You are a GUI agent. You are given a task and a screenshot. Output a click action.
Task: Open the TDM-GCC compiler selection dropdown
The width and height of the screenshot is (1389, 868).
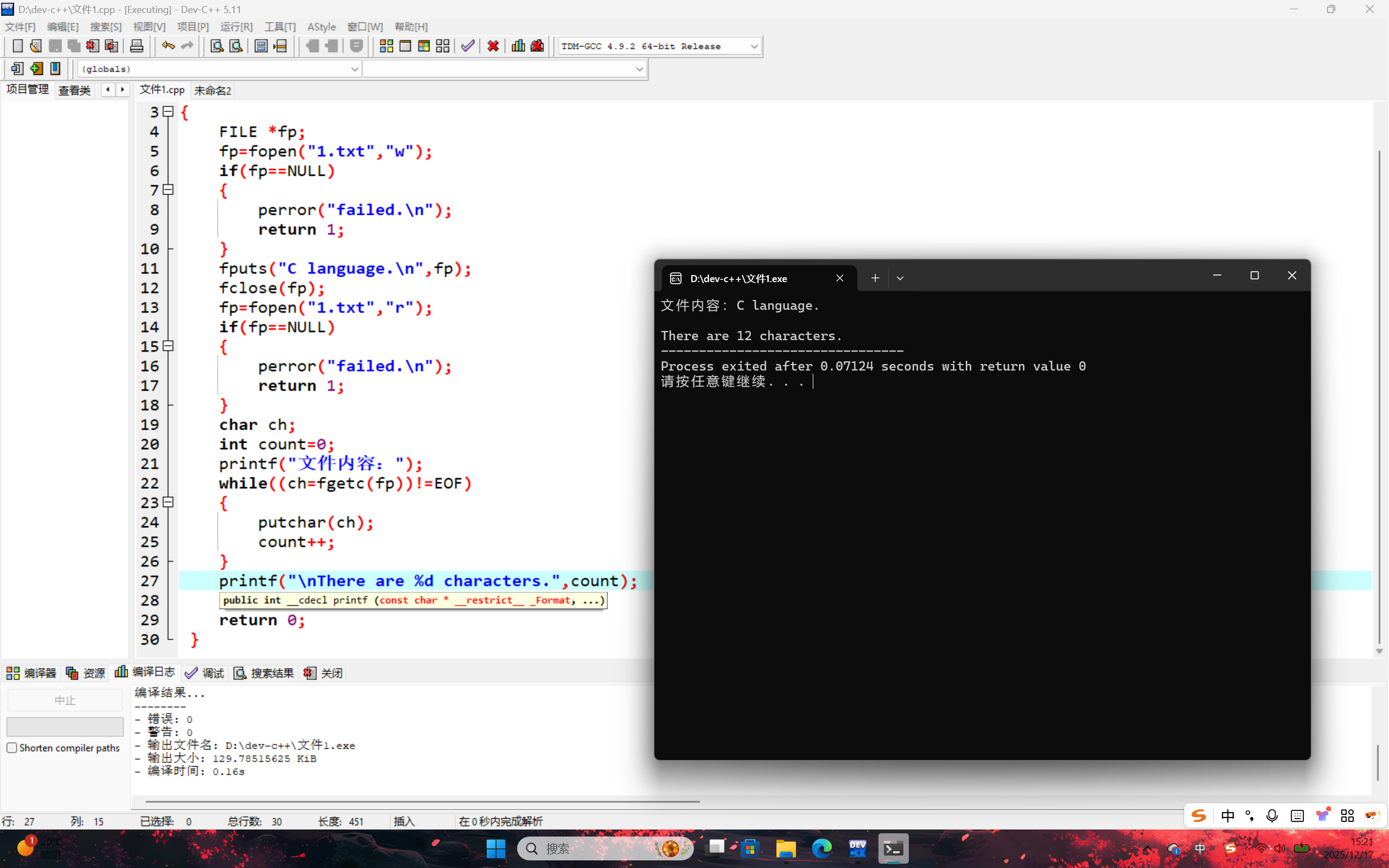[x=754, y=47]
